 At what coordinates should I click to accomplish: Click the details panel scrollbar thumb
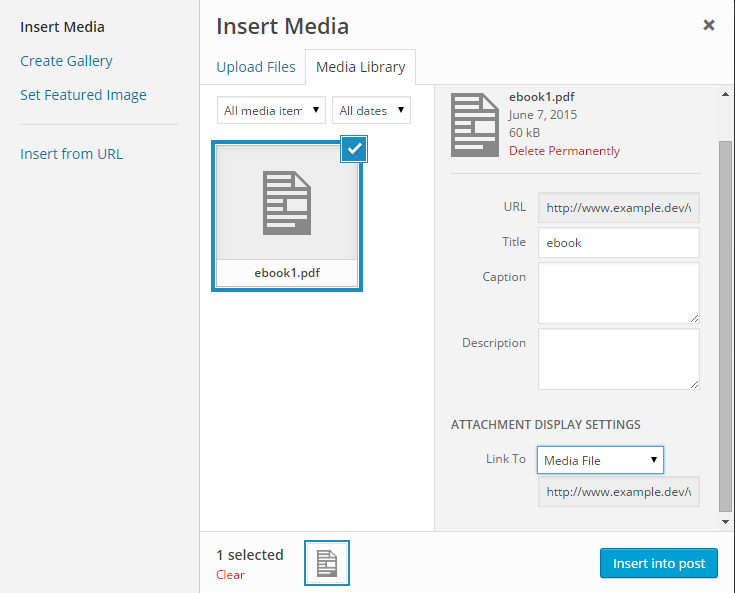726,326
